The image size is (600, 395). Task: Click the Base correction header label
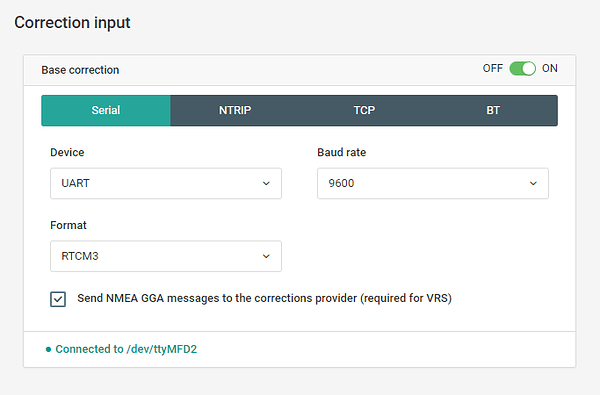[80, 70]
